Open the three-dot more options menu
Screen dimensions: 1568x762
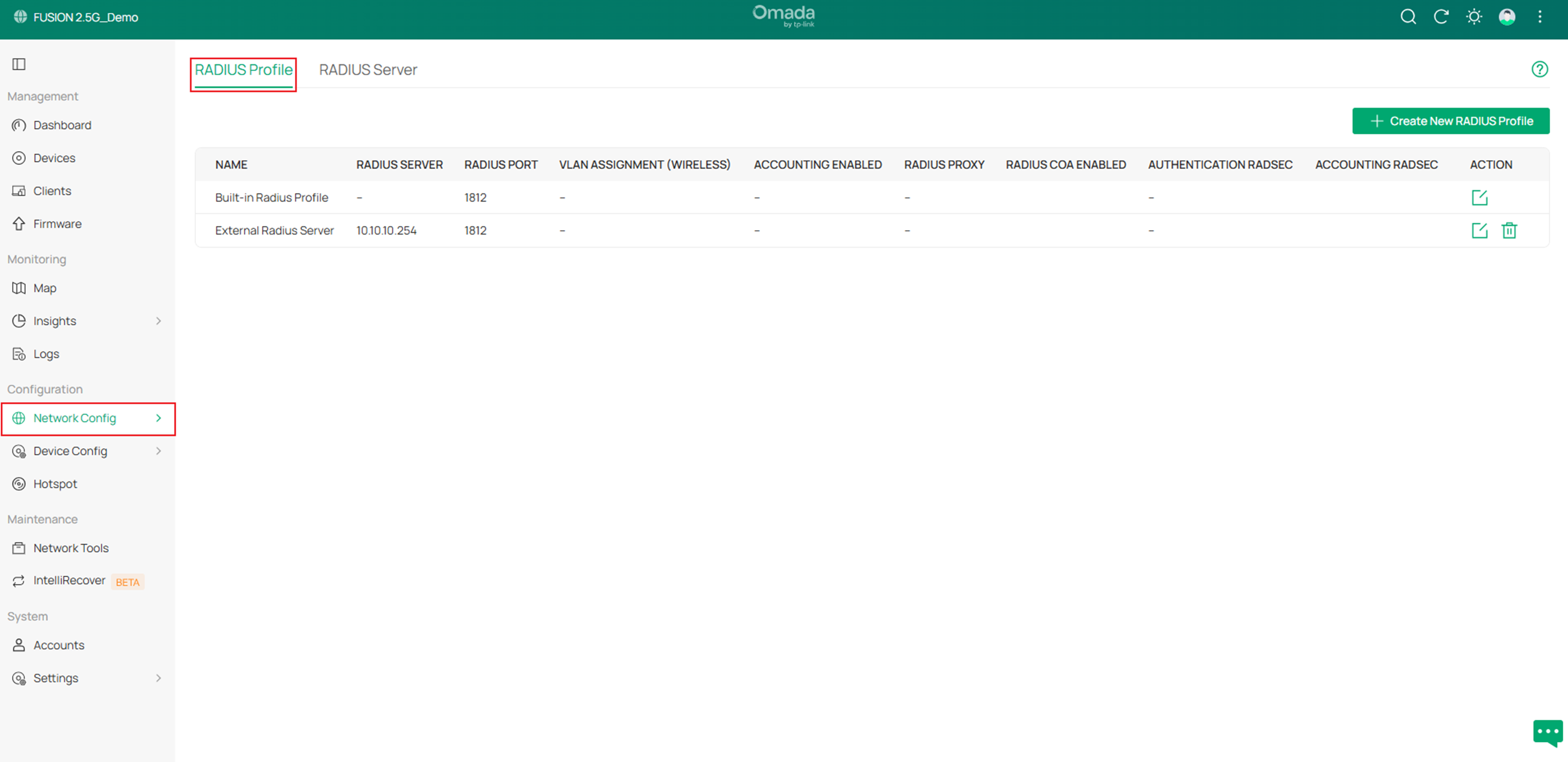point(1540,17)
